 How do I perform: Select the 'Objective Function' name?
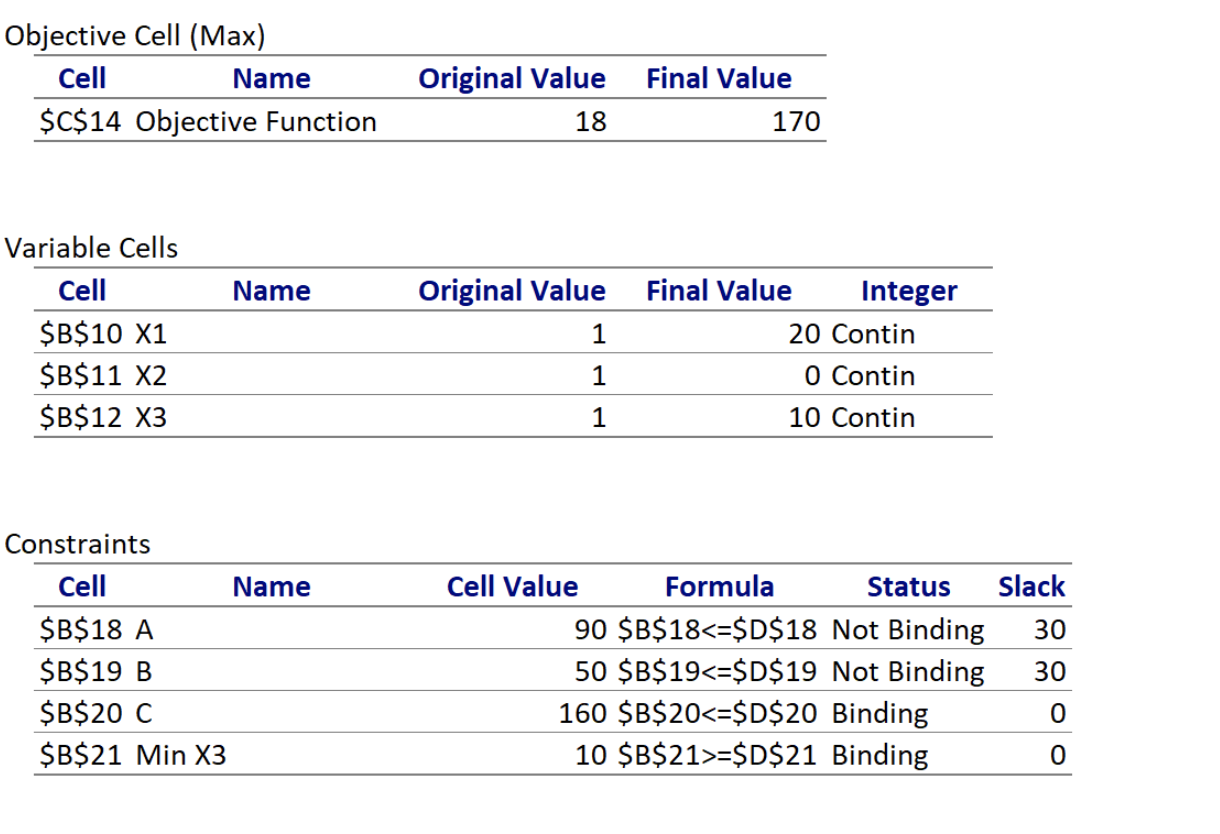click(255, 122)
